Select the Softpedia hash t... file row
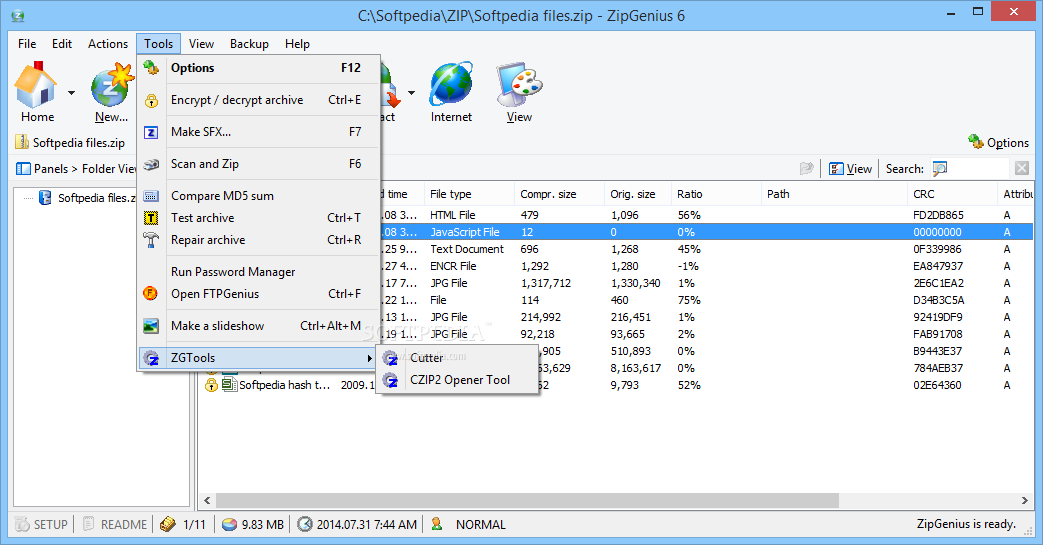This screenshot has width=1043, height=545. (x=286, y=385)
